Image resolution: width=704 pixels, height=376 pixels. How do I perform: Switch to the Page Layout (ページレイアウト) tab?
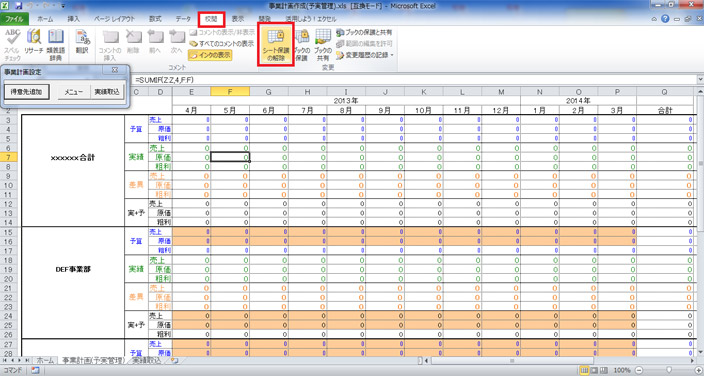[x=114, y=19]
